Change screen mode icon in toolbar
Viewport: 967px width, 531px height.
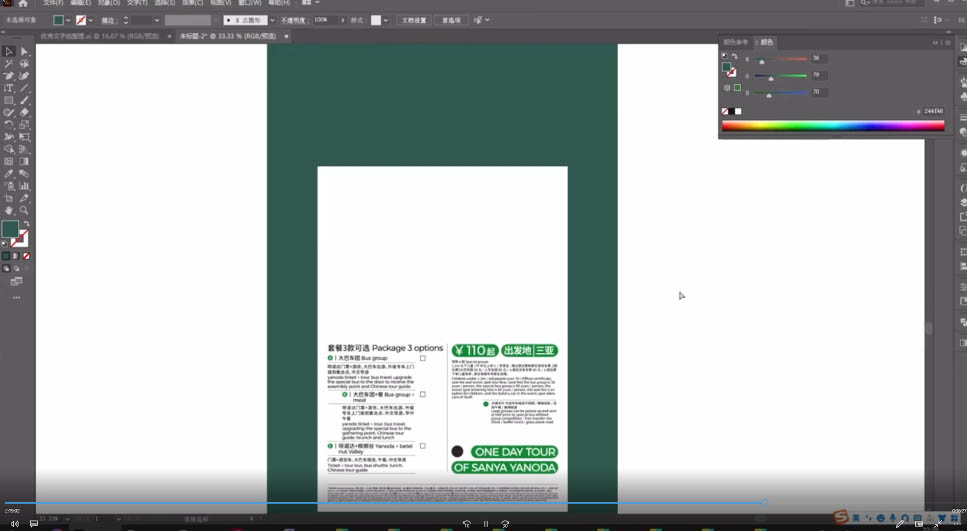coord(16,282)
